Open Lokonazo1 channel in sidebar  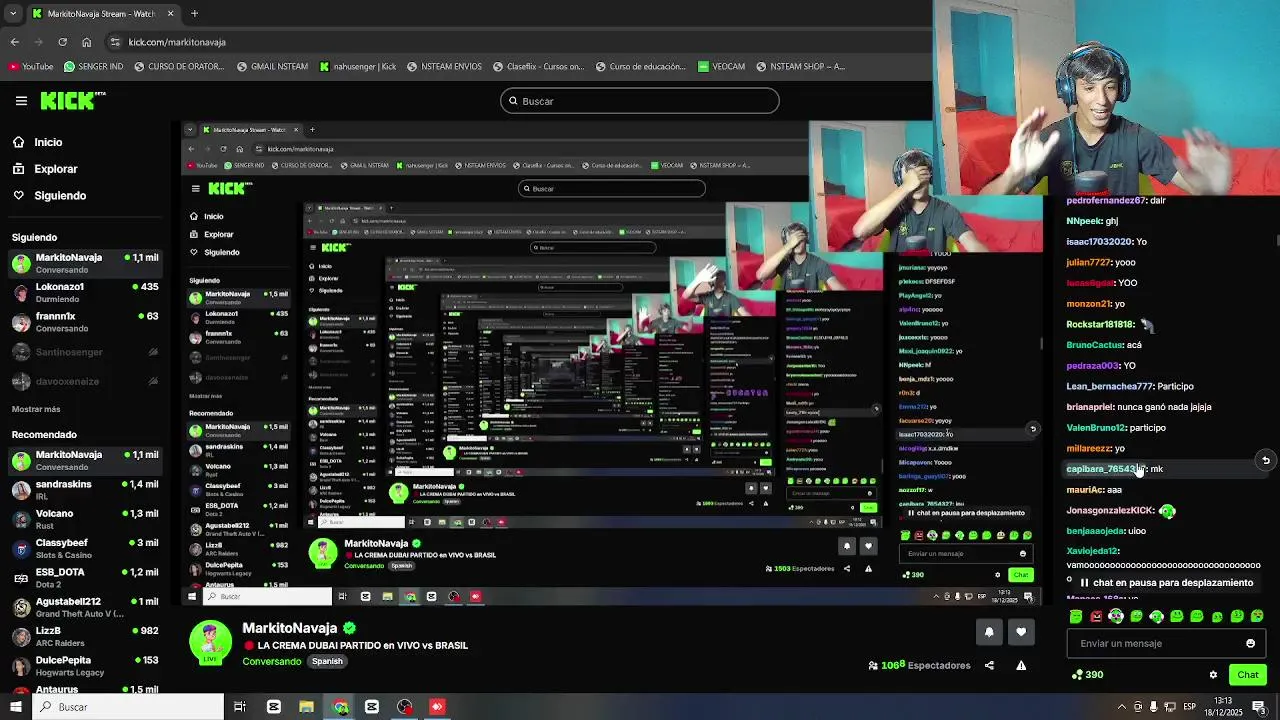[x=85, y=292]
